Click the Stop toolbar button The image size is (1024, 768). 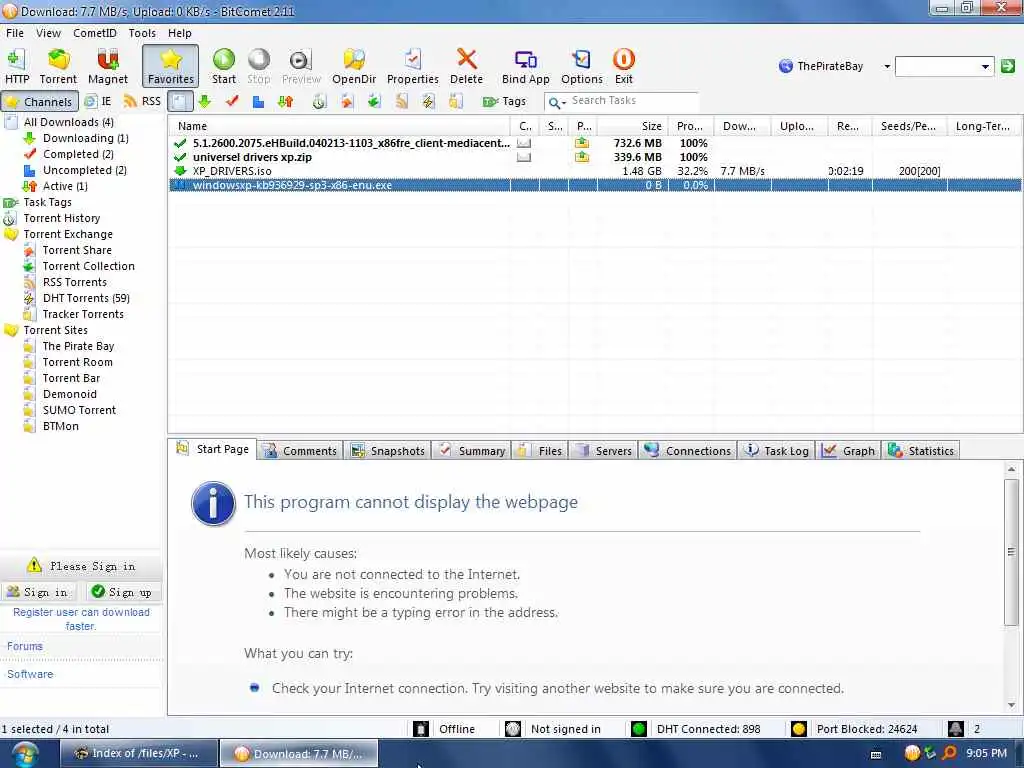pos(259,66)
